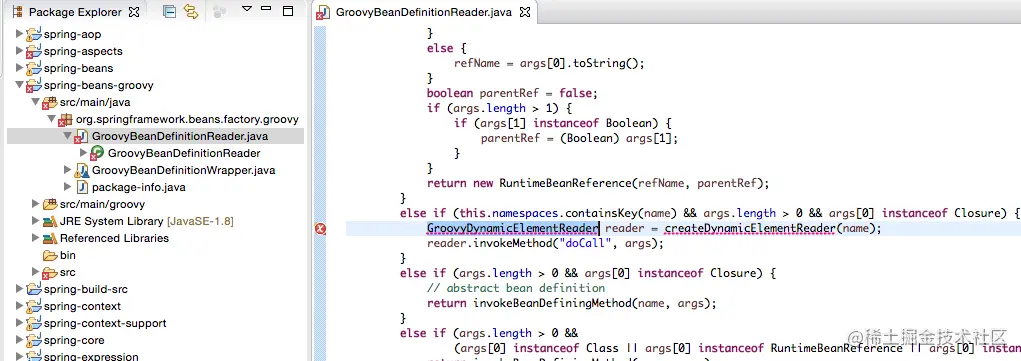The height and width of the screenshot is (361, 1021).
Task: Click the Referenced Libraries icon
Action: (49, 238)
